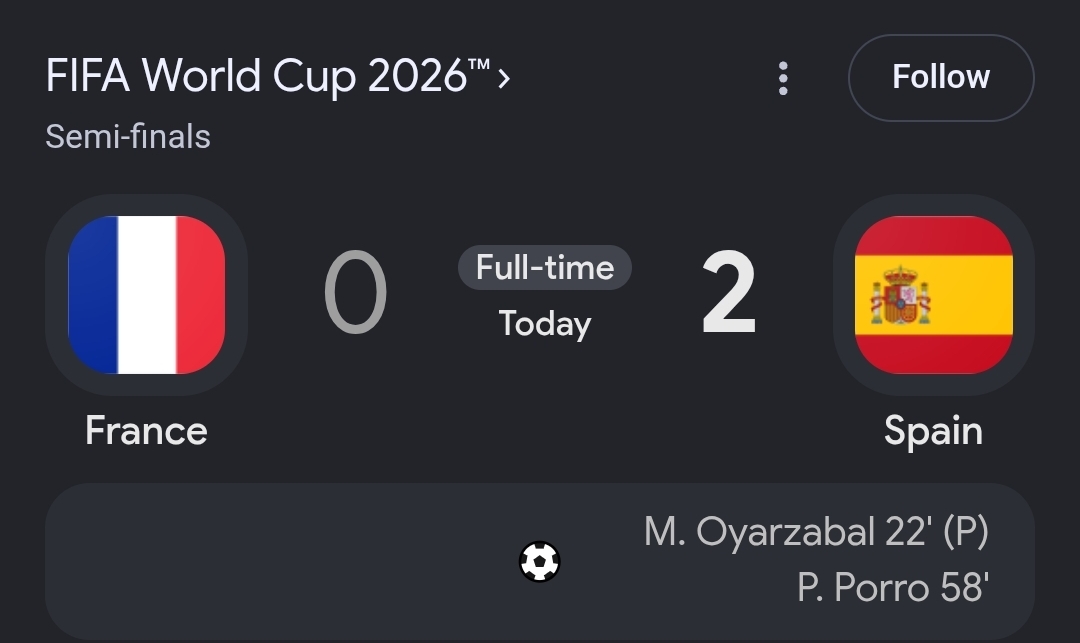Click the Full-time status badge
This screenshot has width=1080, height=643.
545,267
